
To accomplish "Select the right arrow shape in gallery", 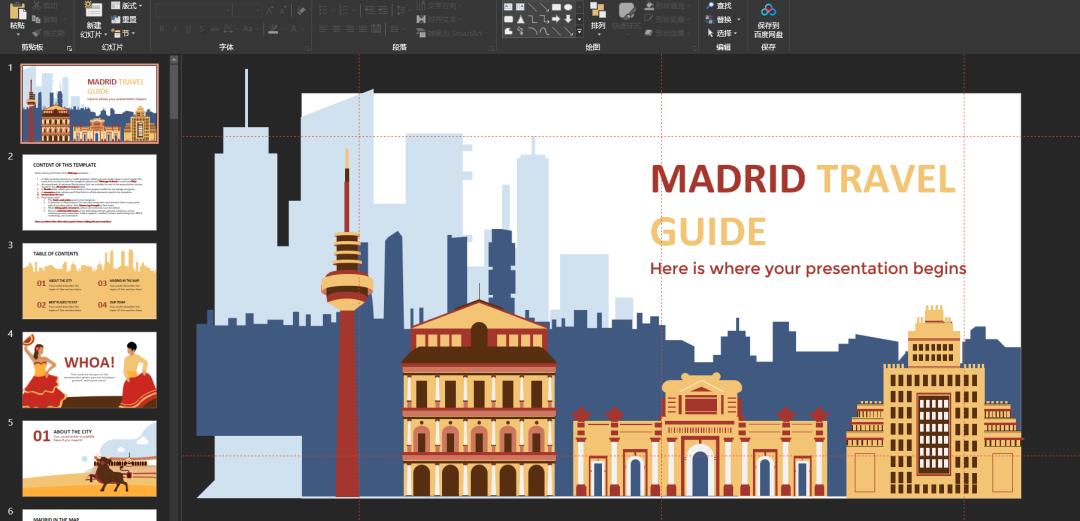I will coord(556,19).
